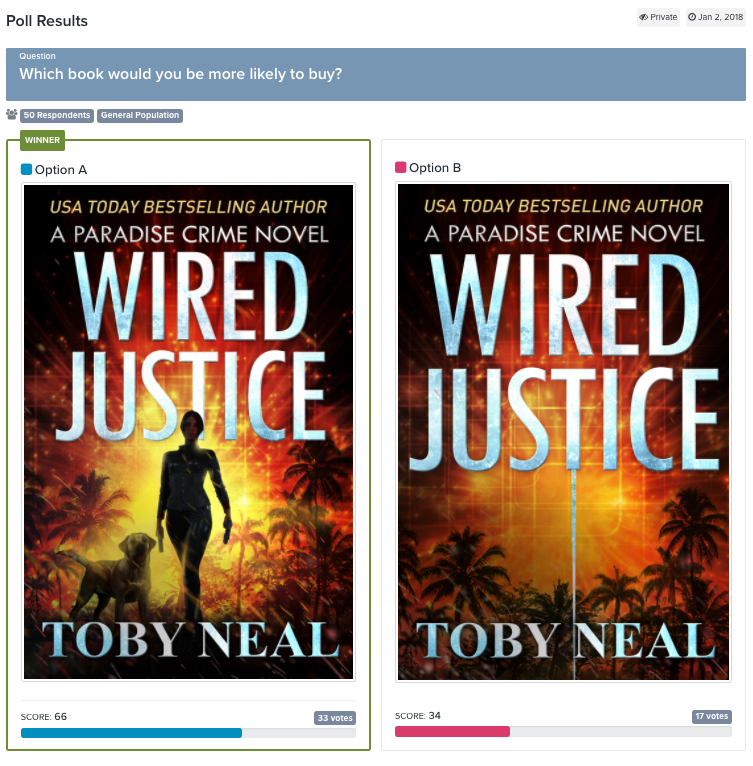This screenshot has width=753, height=766.
Task: Open the Option A book cover image
Action: 189,432
